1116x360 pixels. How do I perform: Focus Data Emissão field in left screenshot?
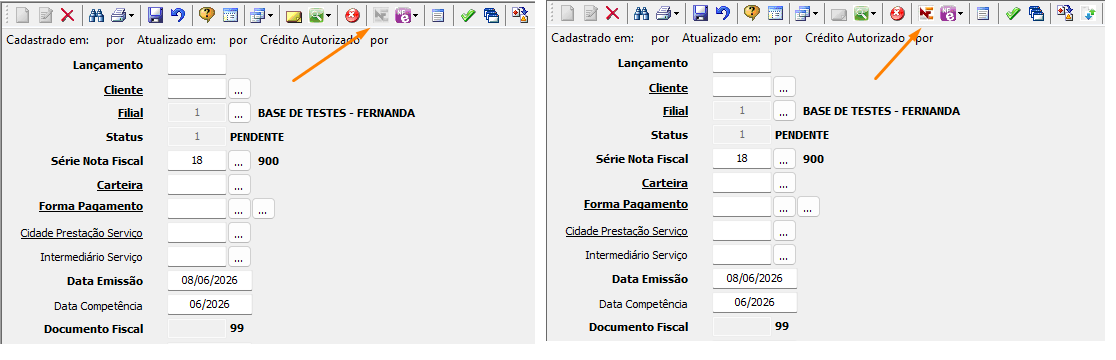pyautogui.click(x=210, y=280)
